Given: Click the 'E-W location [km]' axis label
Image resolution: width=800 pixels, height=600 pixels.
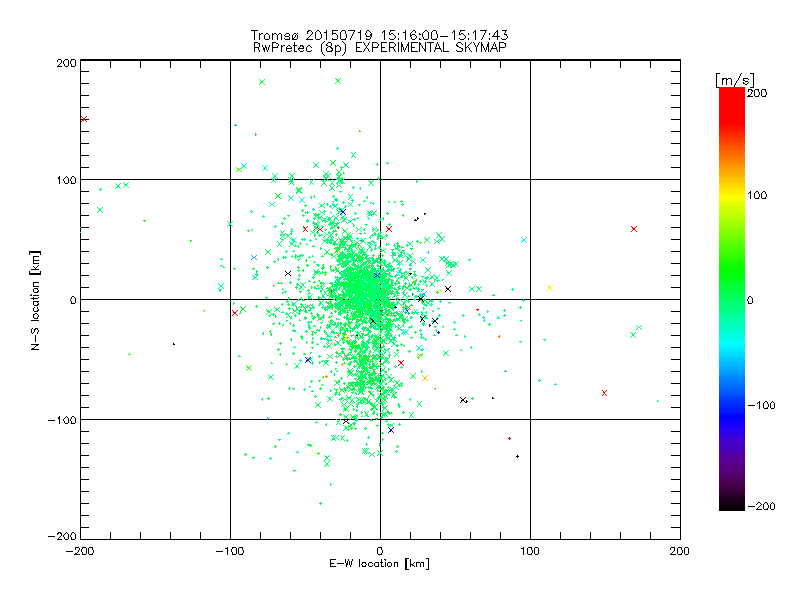Looking at the screenshot, I should click(379, 564).
